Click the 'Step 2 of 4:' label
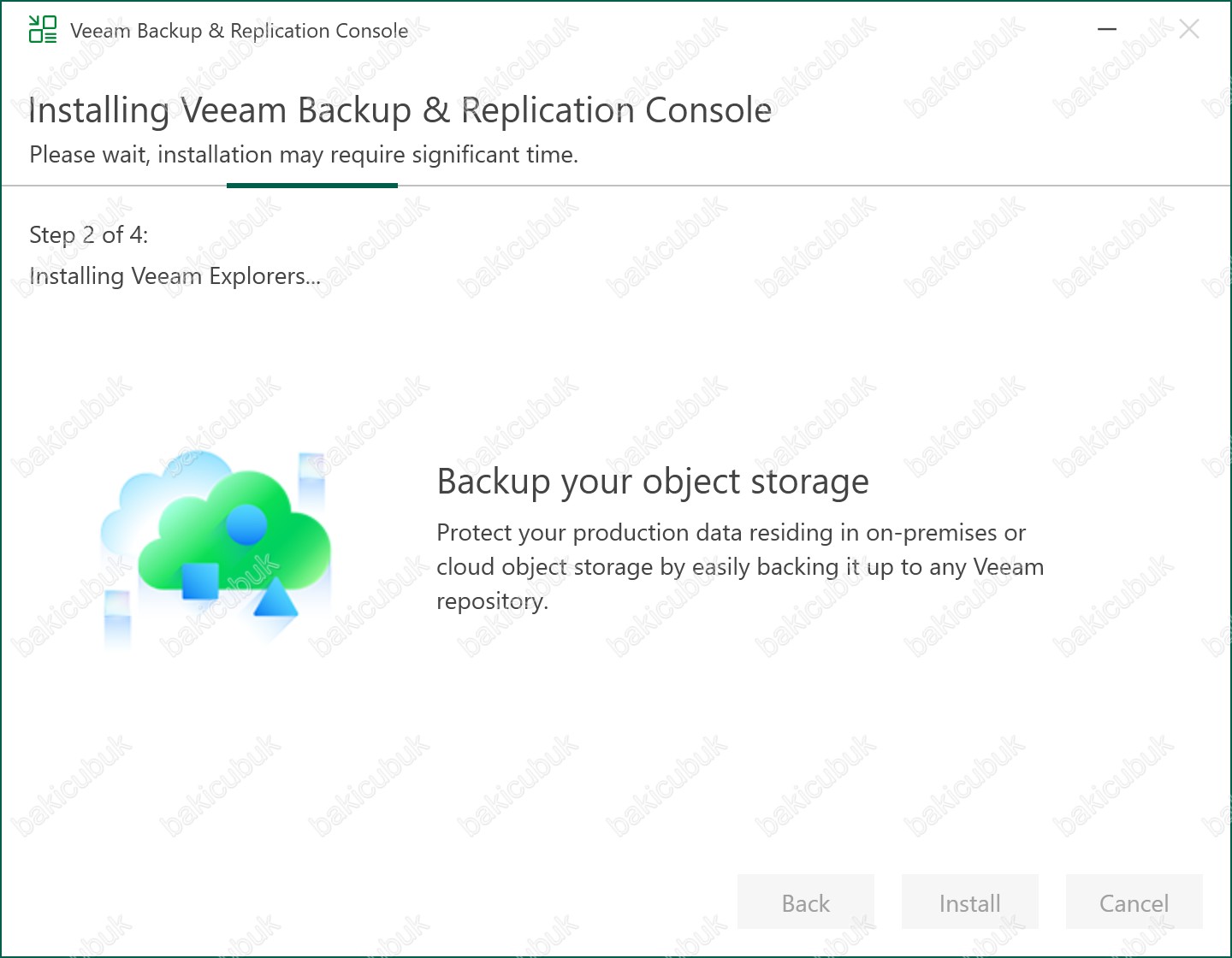Viewport: 1232px width, 958px height. point(89,234)
